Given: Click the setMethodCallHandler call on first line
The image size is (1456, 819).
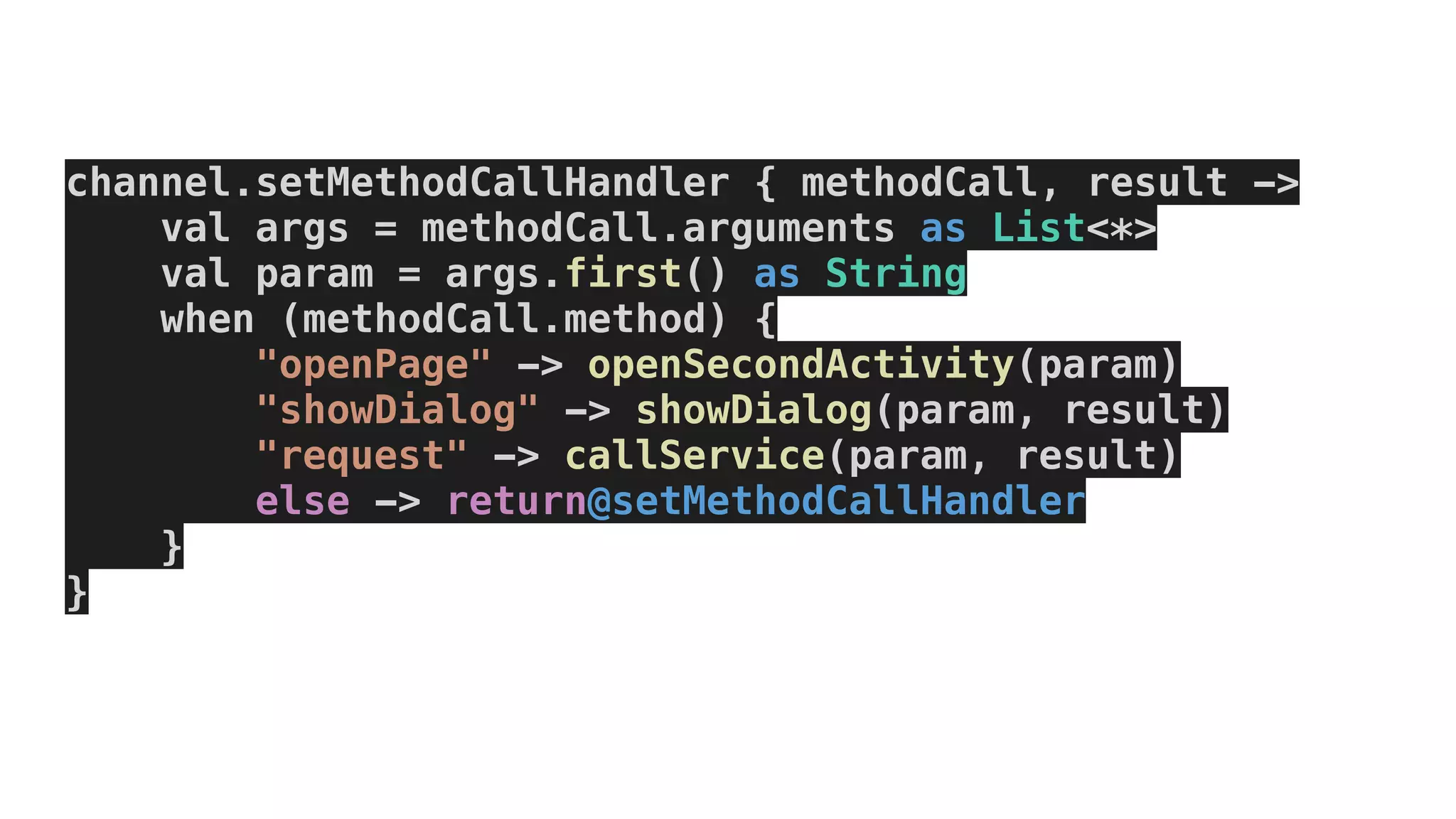Looking at the screenshot, I should (493, 183).
